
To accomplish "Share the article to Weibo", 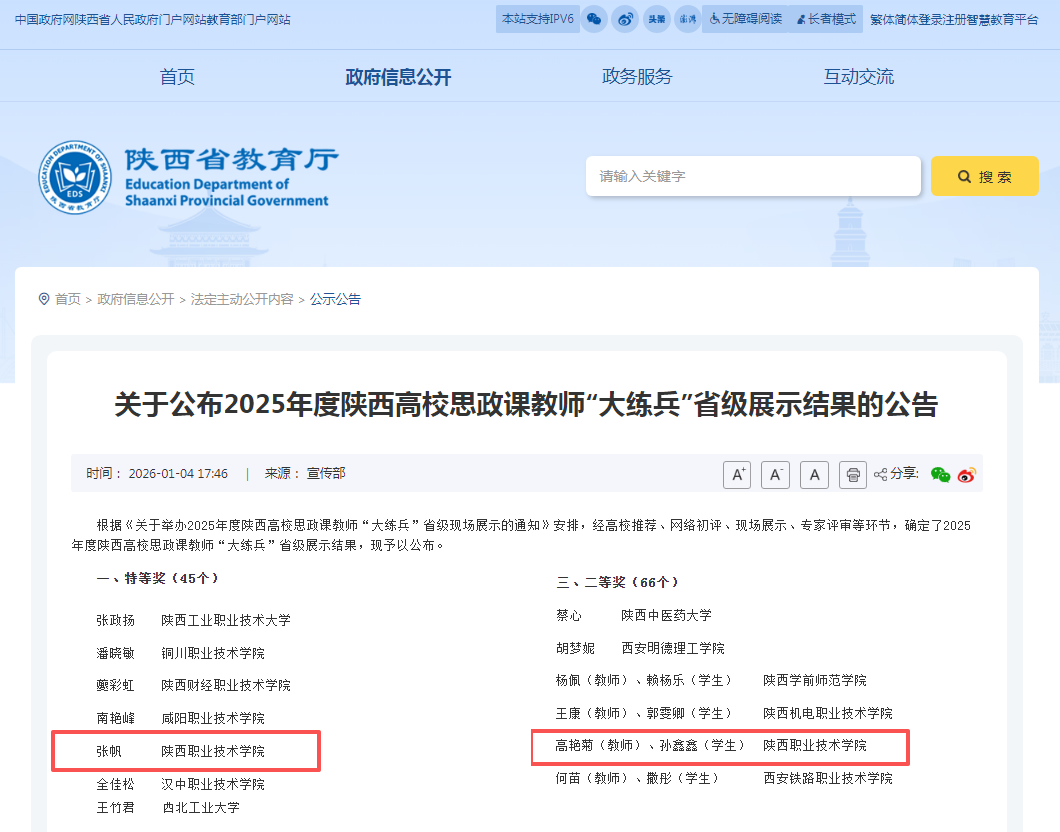I will 964,475.
